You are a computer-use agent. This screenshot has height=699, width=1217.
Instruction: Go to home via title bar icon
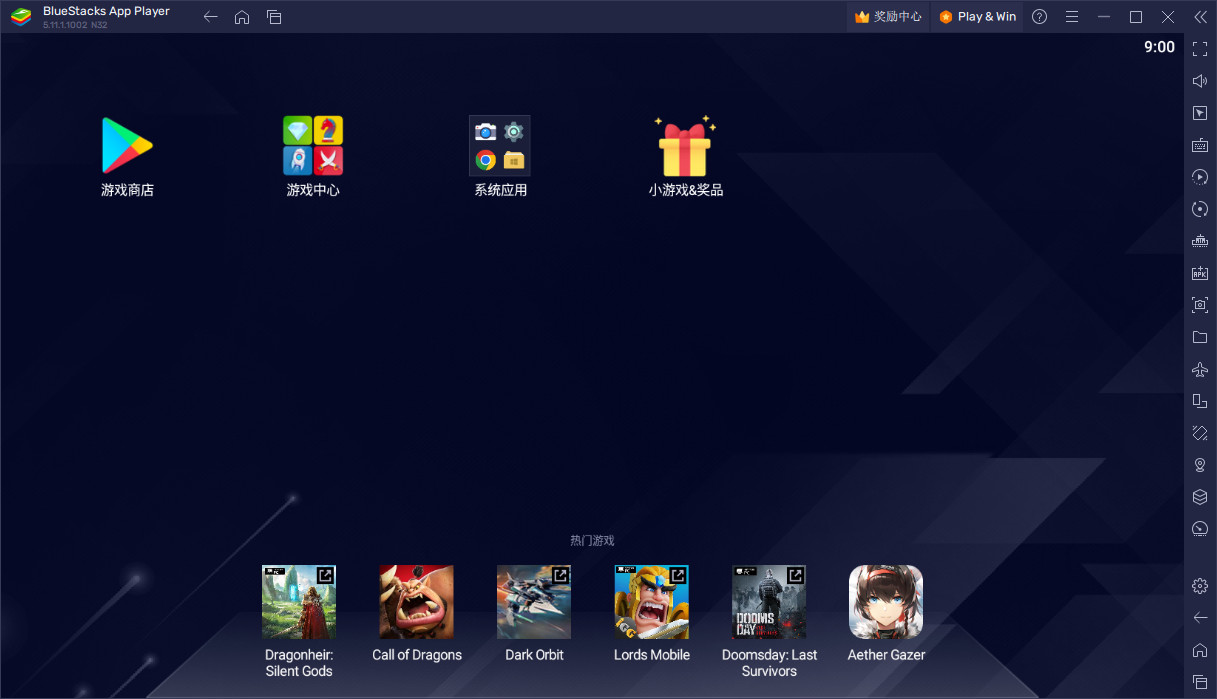tap(242, 17)
